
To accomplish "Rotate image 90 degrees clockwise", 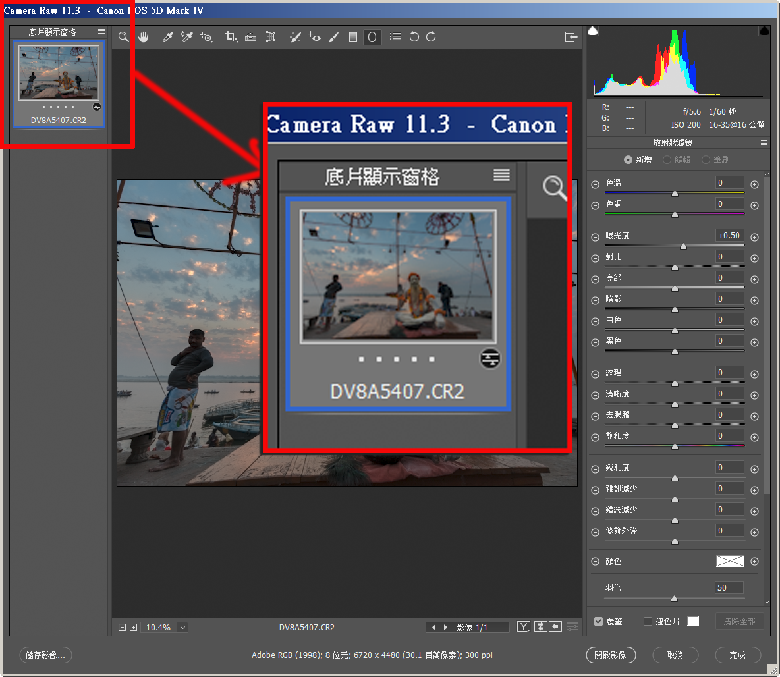I will pyautogui.click(x=431, y=37).
